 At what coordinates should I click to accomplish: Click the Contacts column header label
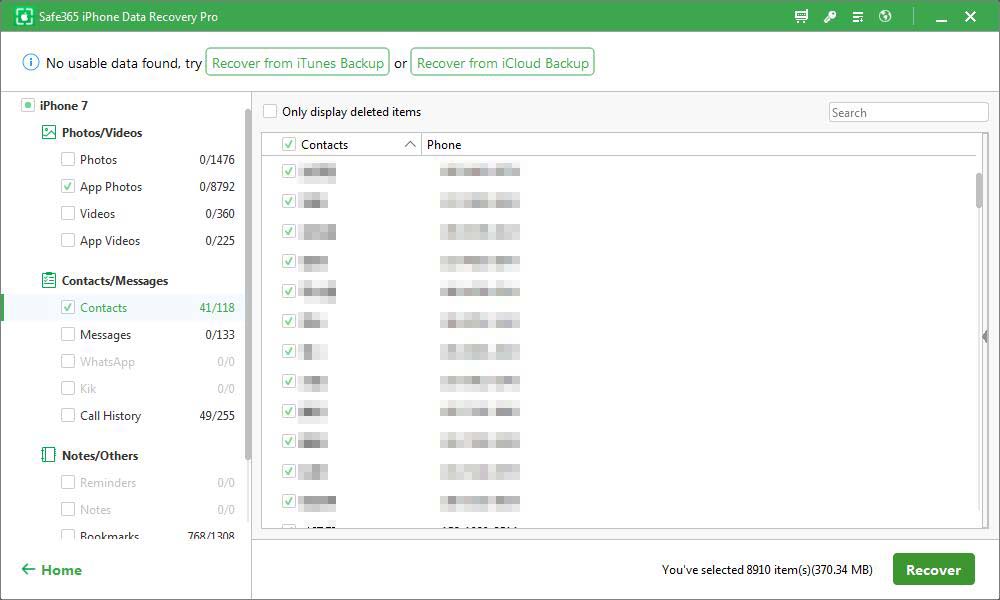click(325, 145)
